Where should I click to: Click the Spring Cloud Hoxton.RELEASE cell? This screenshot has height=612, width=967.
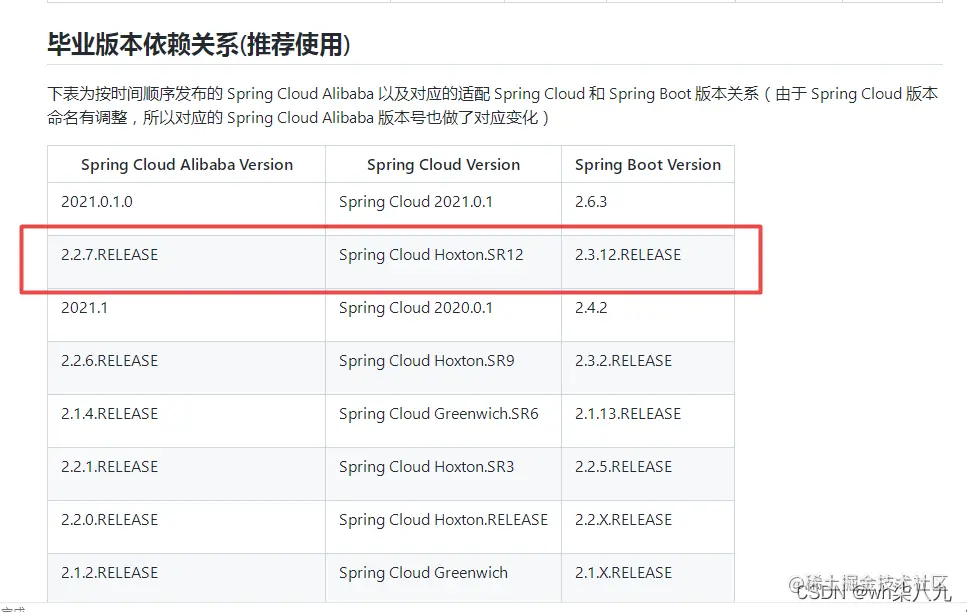coord(443,527)
